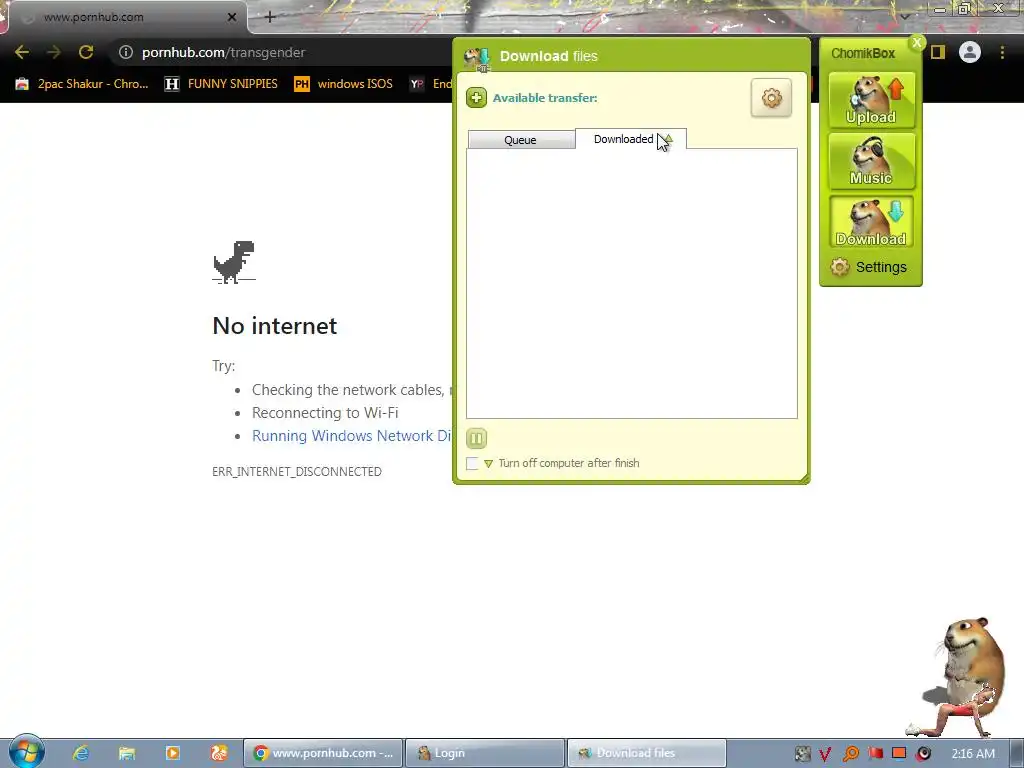Close the current browser tab

(x=232, y=17)
